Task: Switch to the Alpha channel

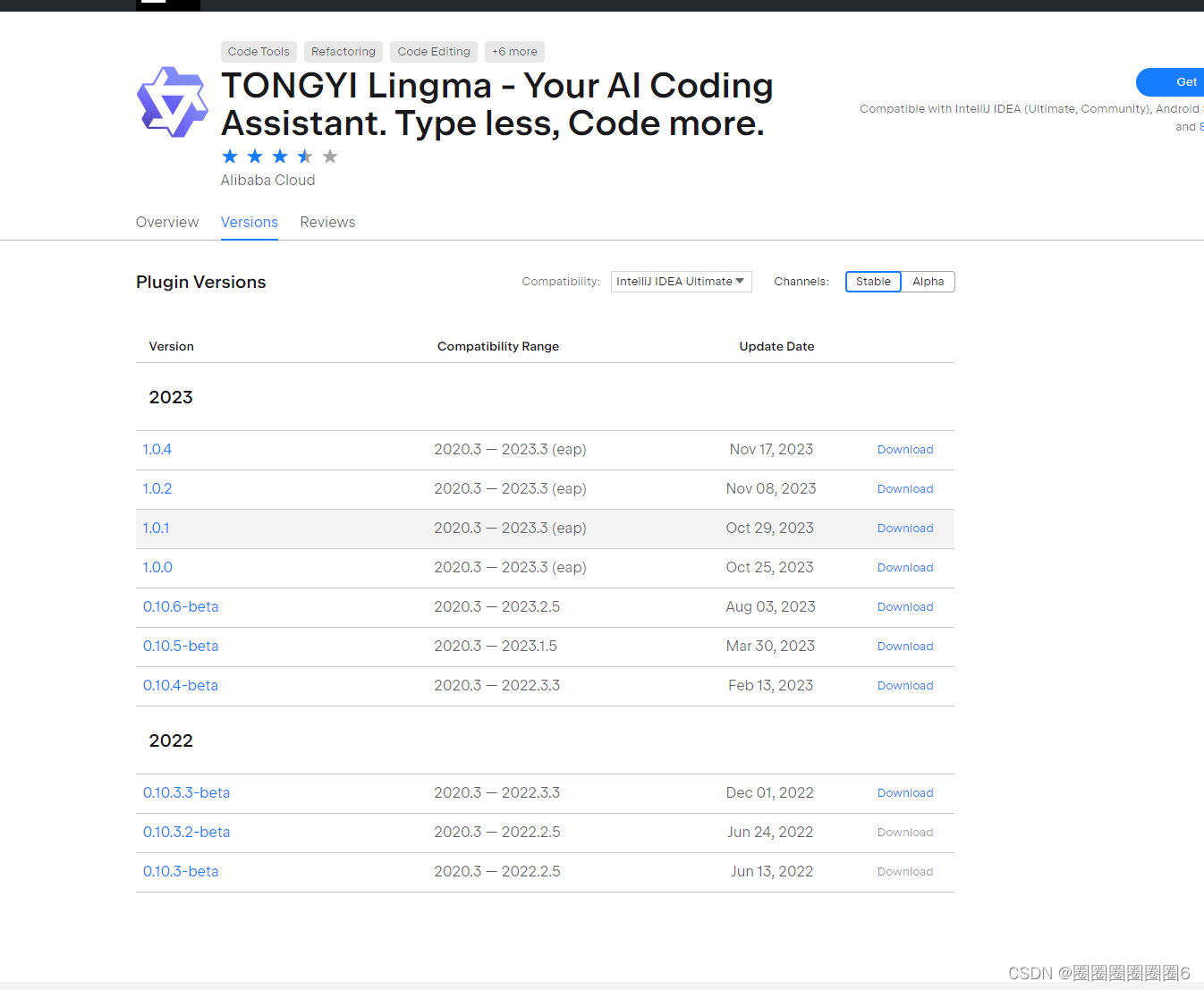Action: click(x=928, y=282)
